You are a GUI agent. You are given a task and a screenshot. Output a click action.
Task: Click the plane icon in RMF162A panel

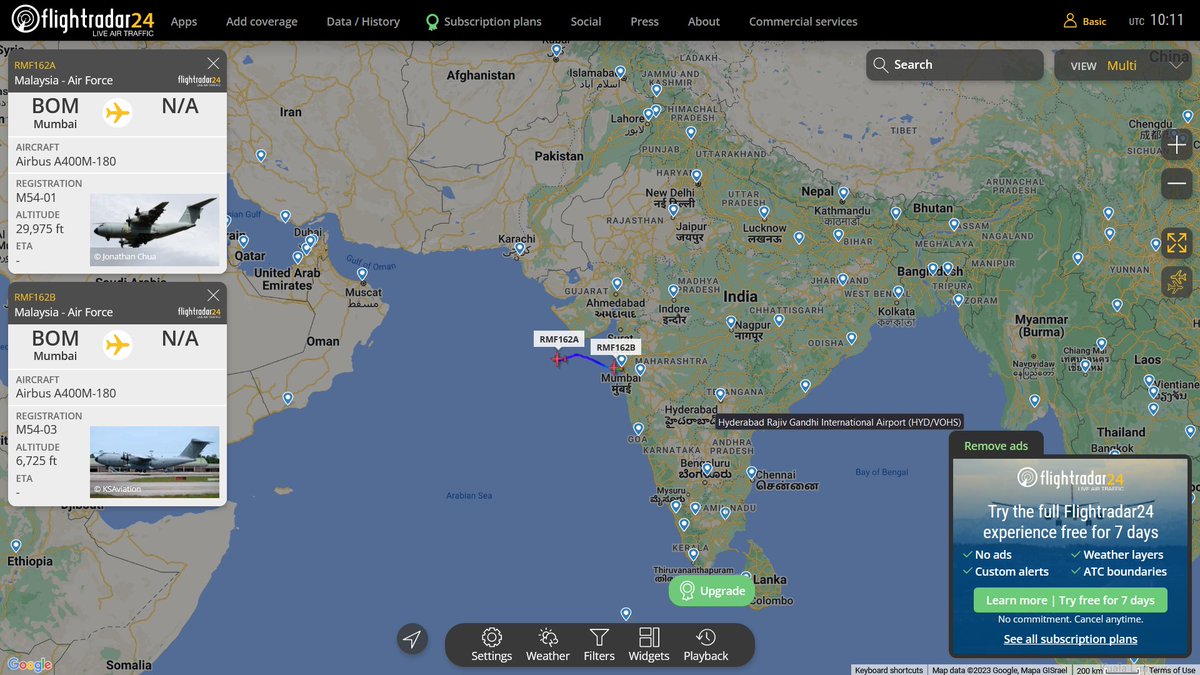118,112
